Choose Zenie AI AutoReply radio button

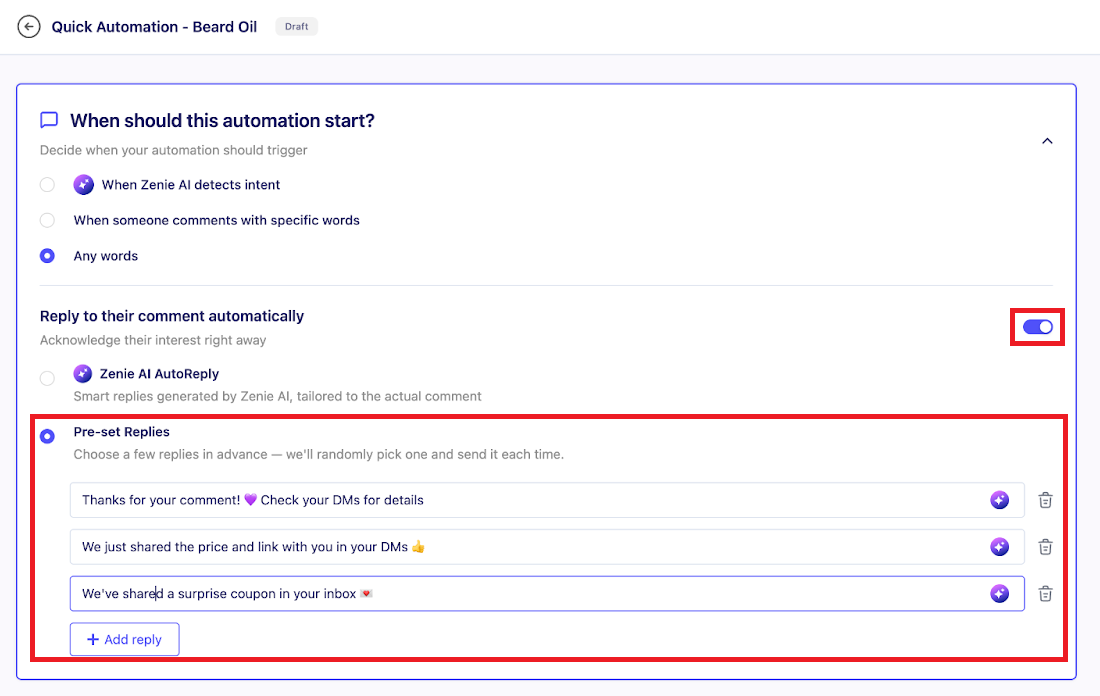click(47, 378)
